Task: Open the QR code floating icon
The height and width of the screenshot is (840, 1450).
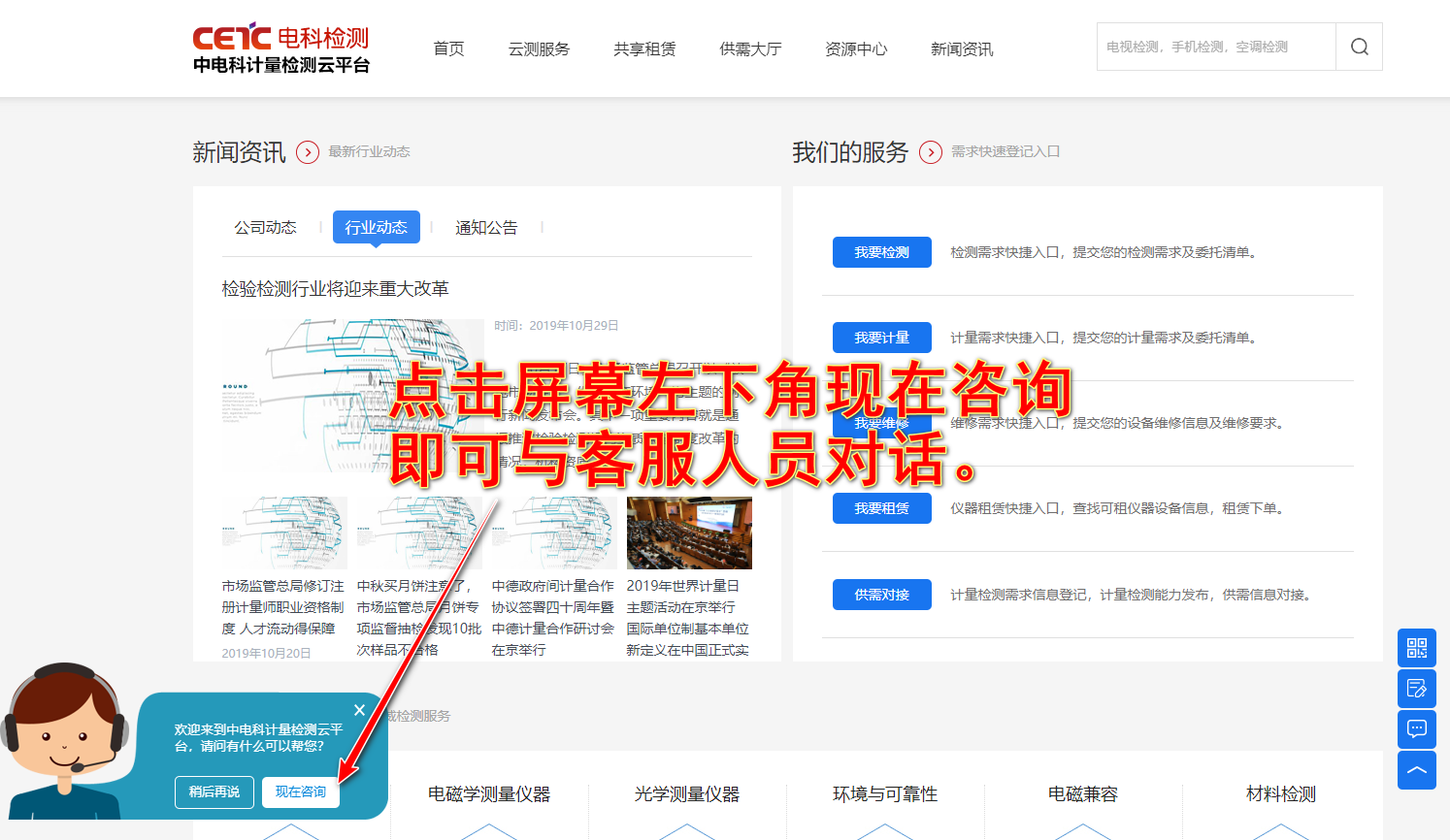Action: click(1416, 648)
